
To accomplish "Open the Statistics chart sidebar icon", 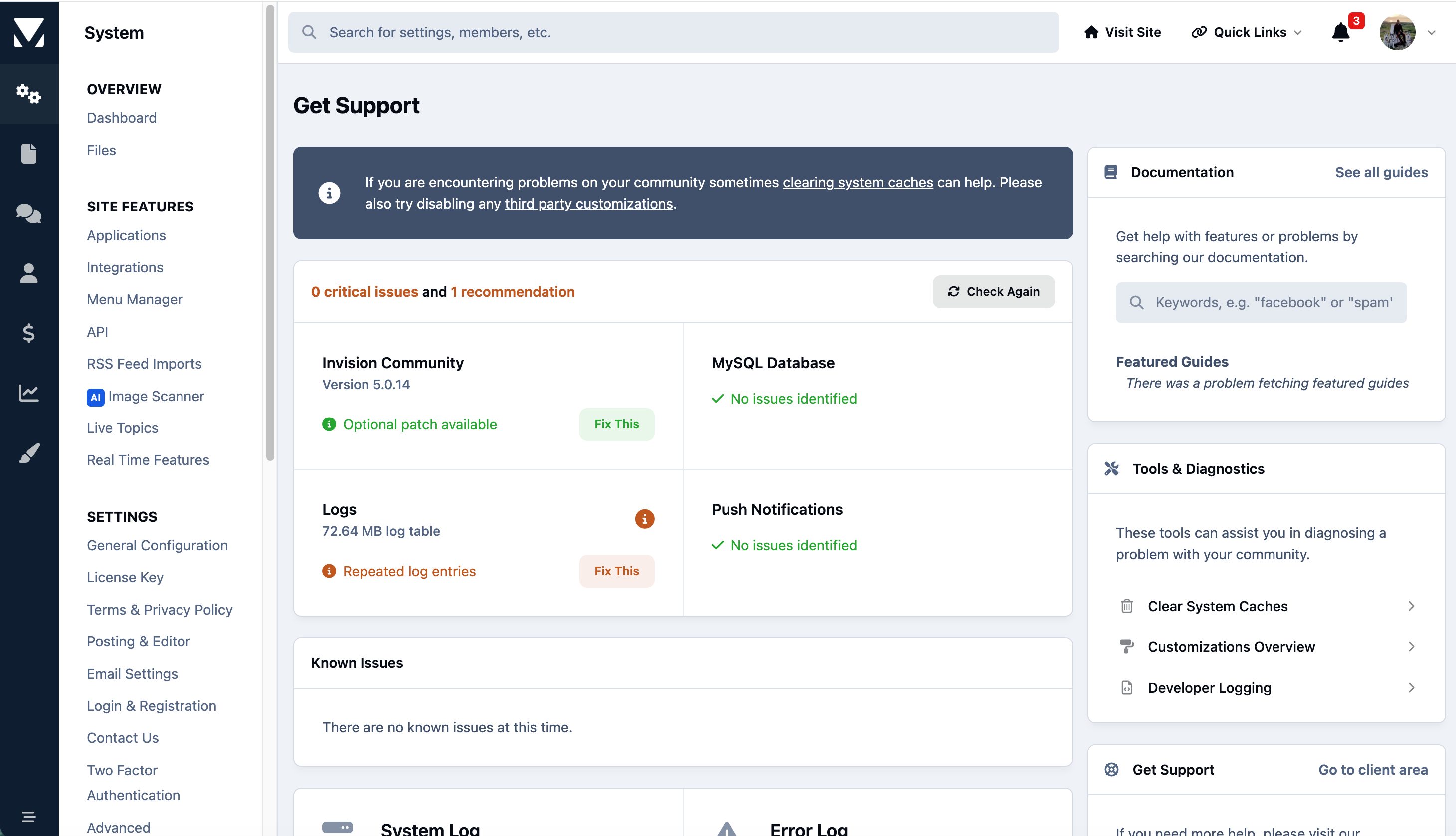I will (29, 393).
